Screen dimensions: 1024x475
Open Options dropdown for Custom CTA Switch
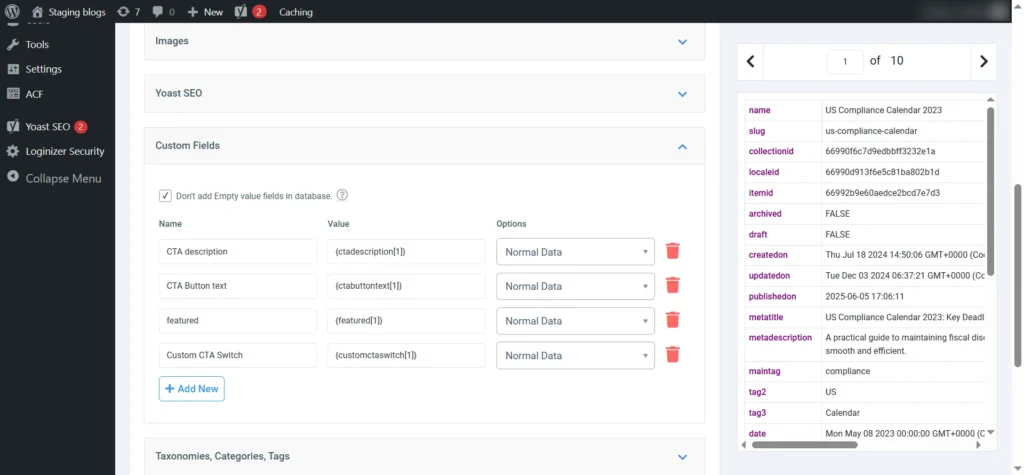click(x=575, y=355)
